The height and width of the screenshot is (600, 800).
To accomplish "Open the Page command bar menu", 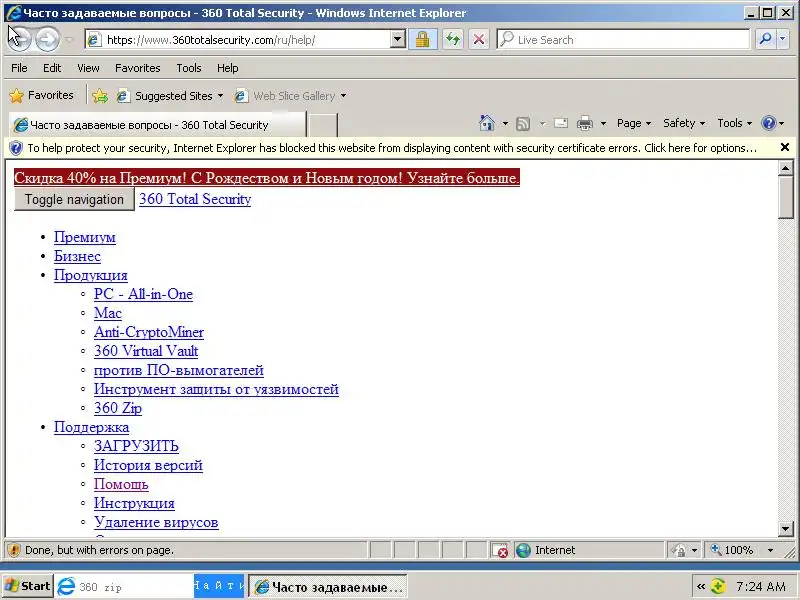I will click(x=634, y=123).
